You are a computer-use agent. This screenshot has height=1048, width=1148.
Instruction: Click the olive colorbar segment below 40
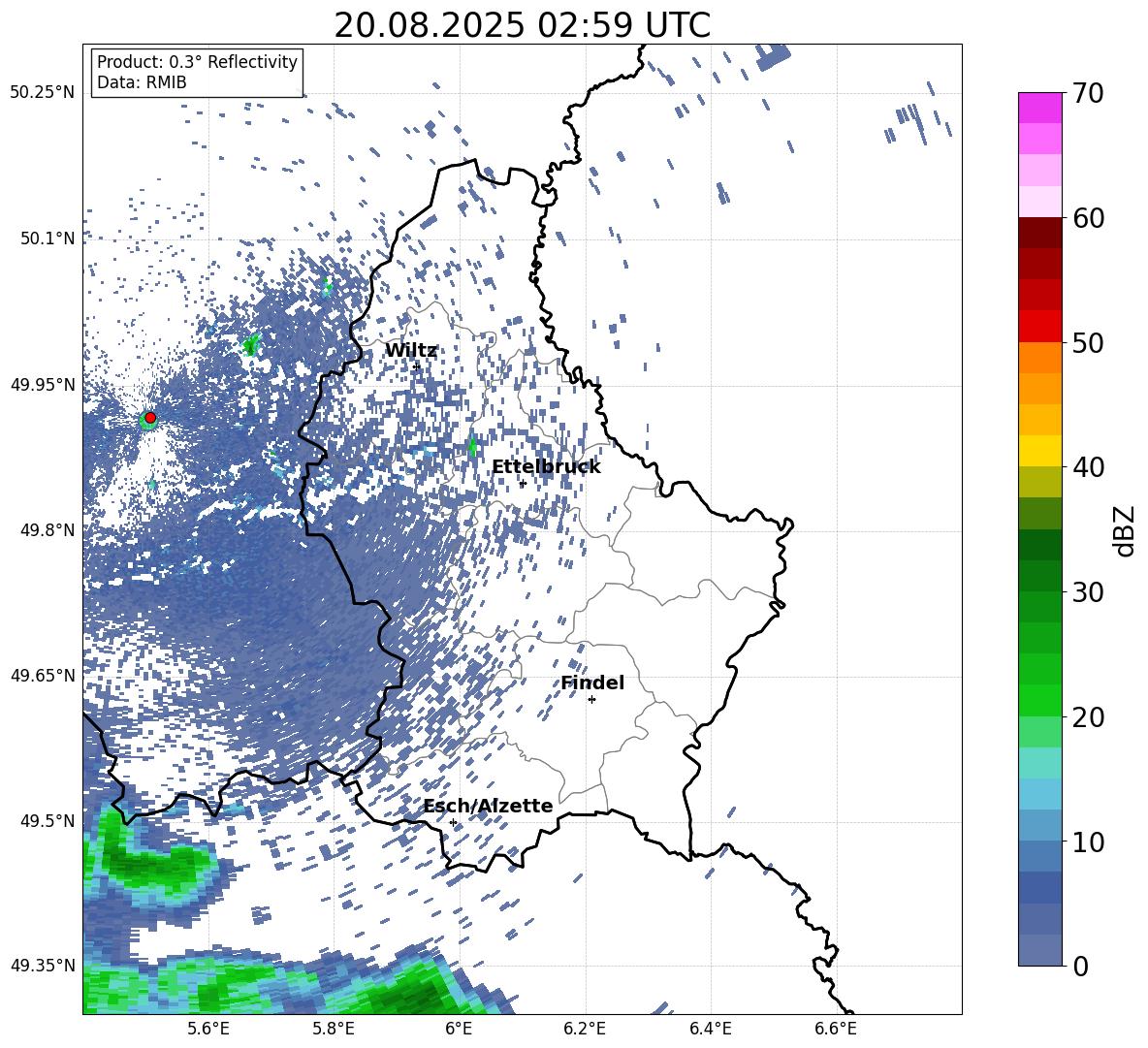[1039, 482]
